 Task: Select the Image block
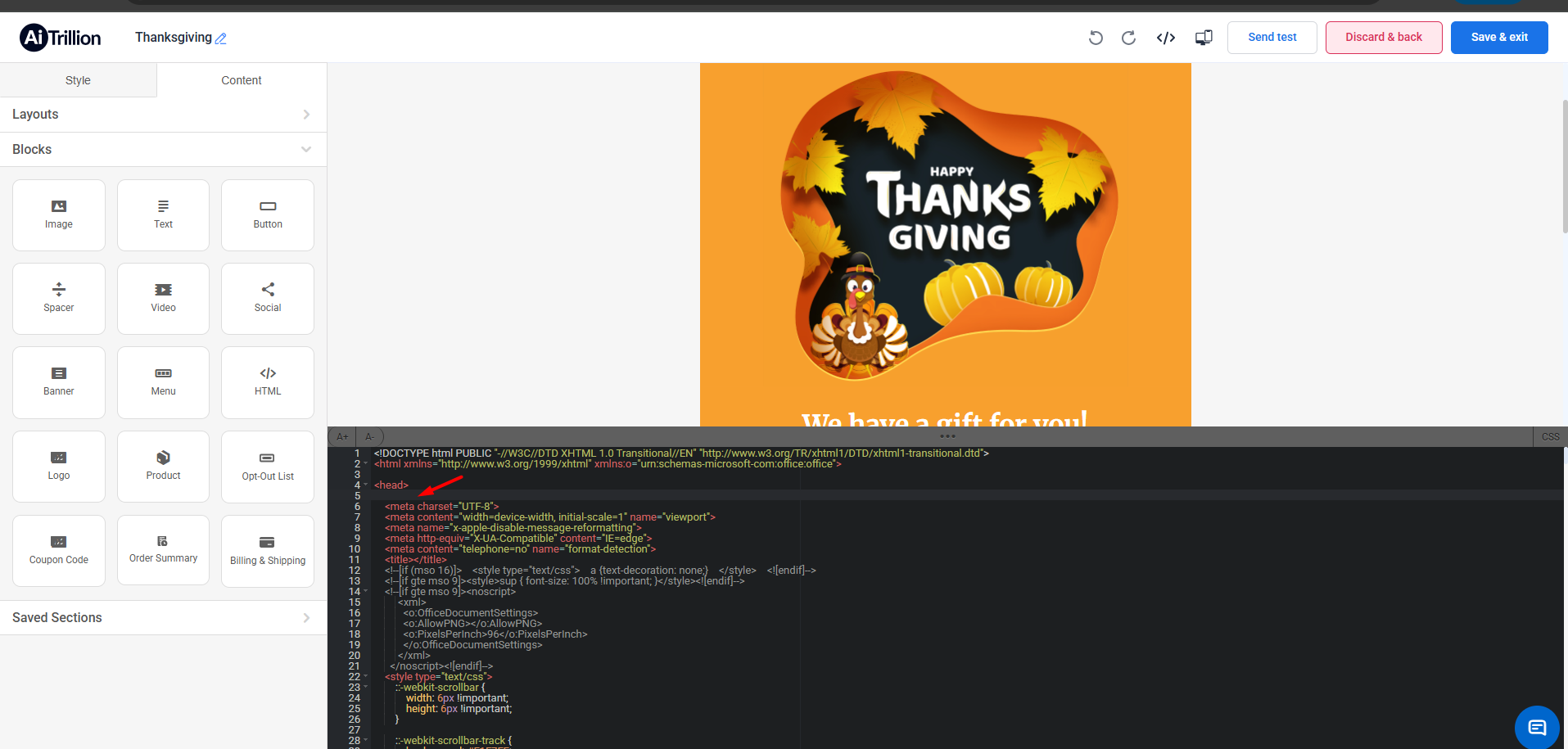point(59,214)
